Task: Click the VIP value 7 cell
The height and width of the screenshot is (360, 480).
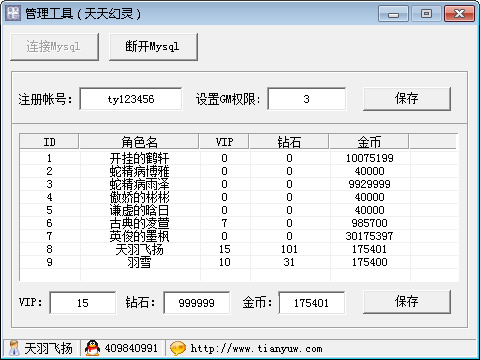Action: click(x=224, y=223)
